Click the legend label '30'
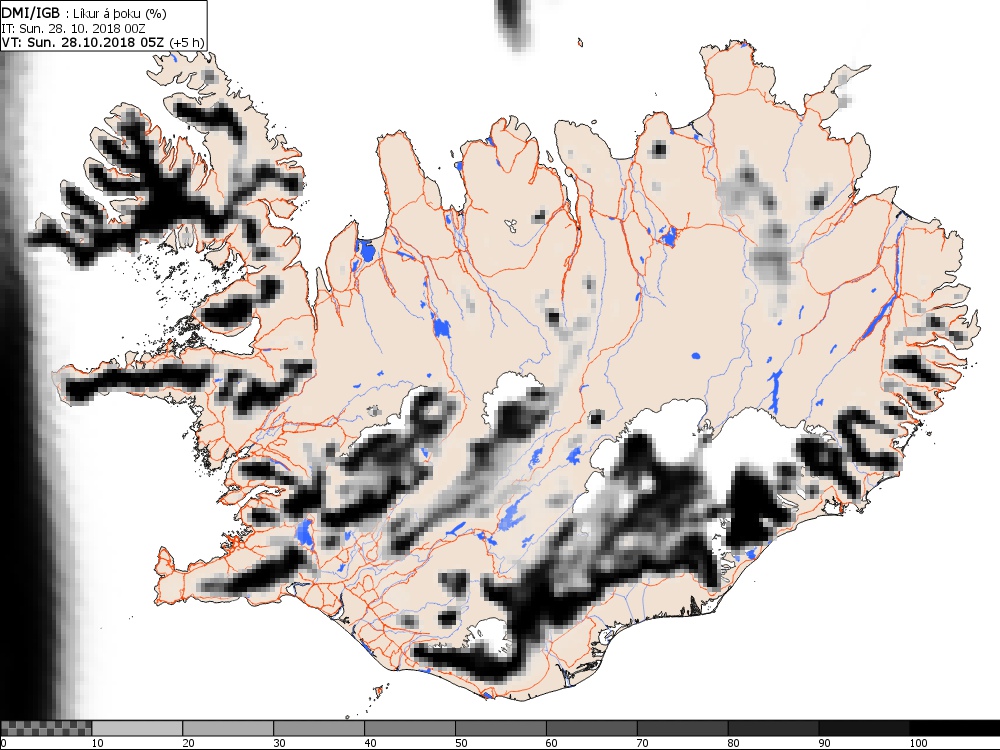The image size is (1000, 750). tap(279, 743)
